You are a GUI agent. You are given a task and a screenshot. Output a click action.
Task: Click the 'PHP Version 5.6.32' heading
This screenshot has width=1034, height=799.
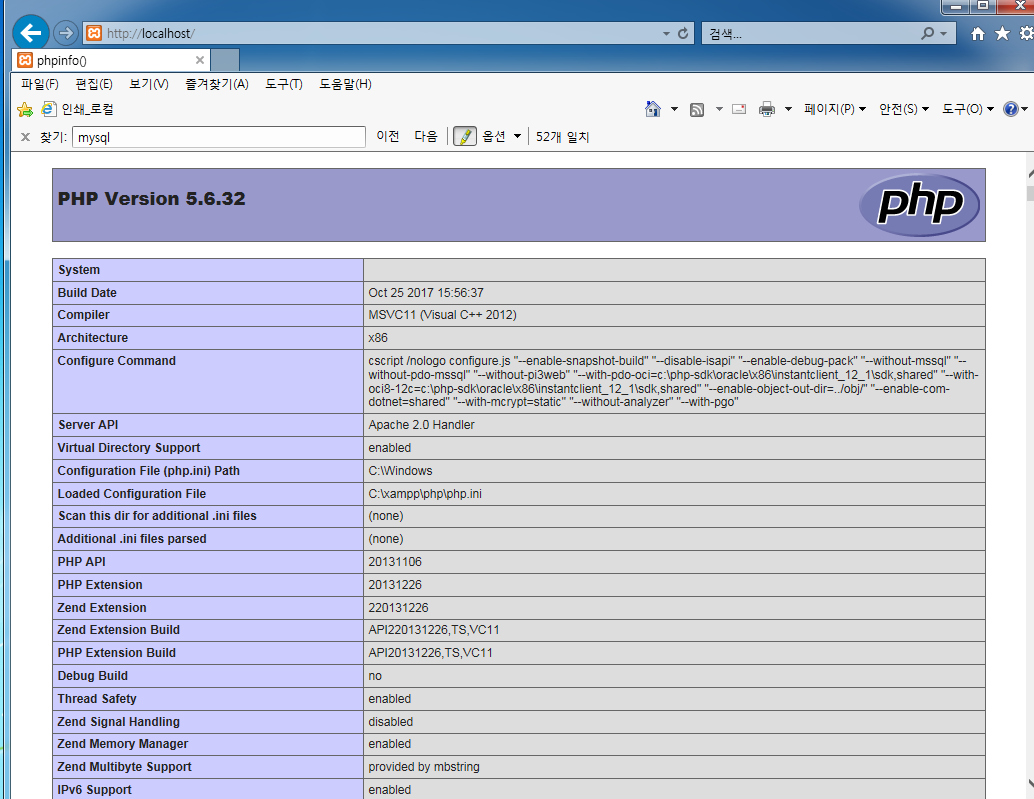tap(152, 198)
